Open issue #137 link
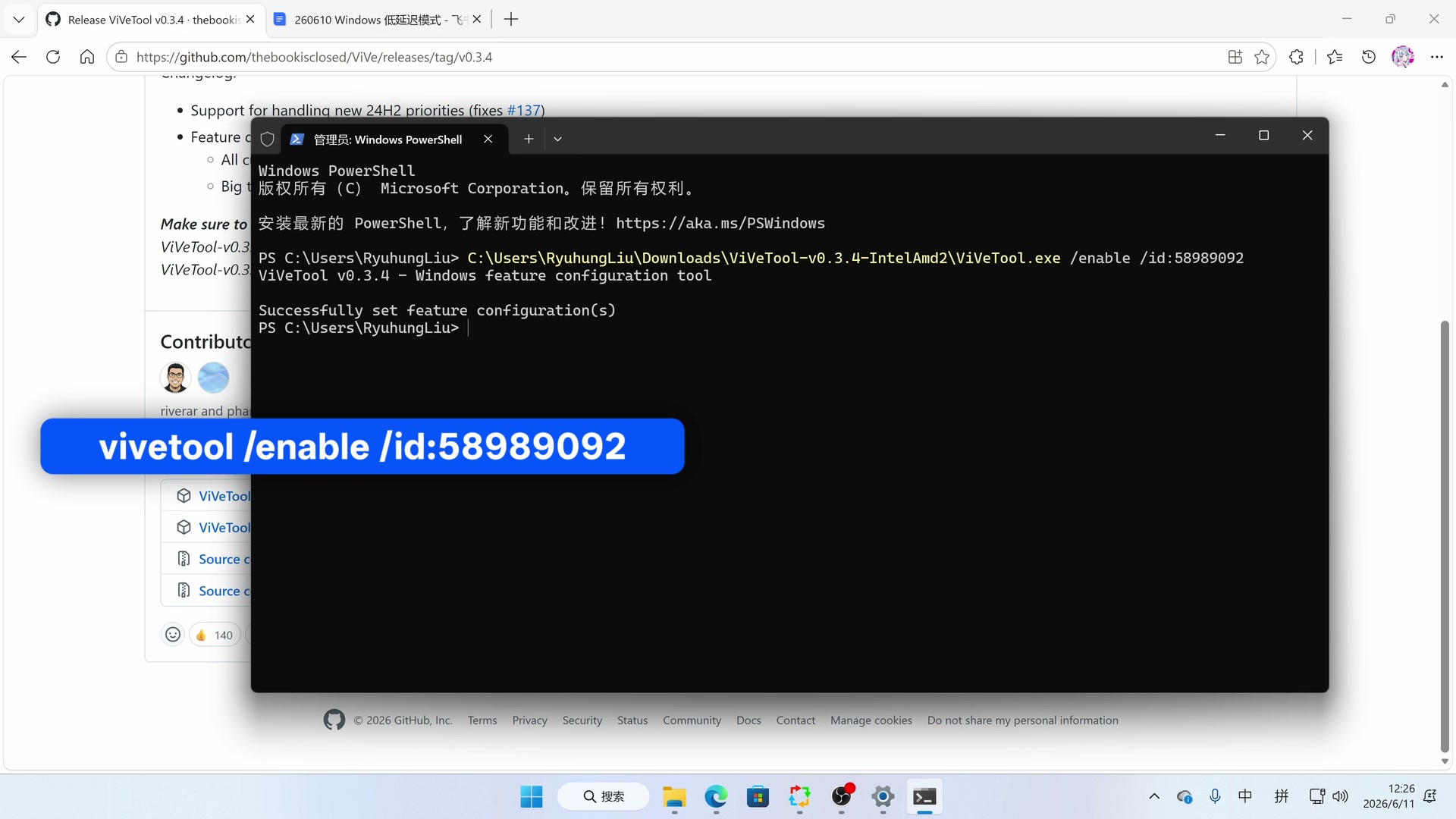 click(523, 110)
